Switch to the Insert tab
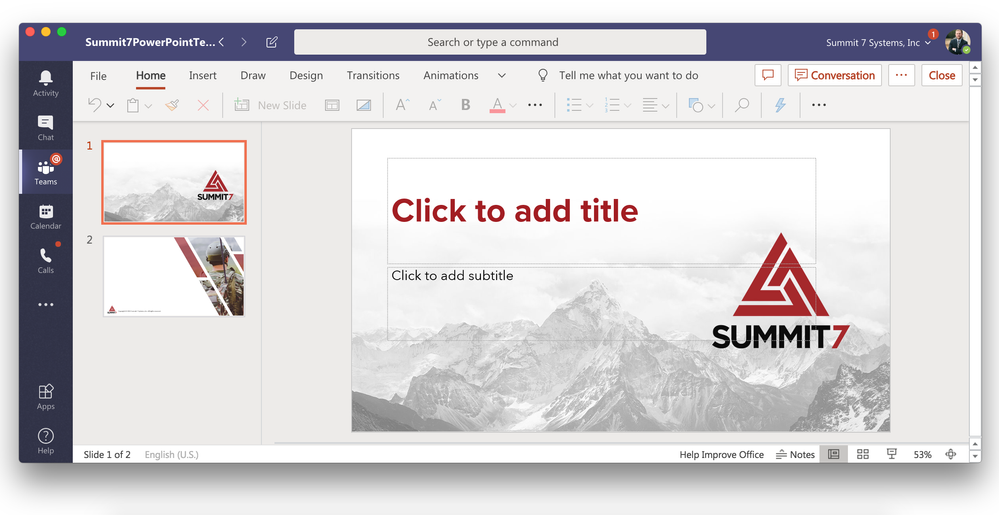 203,75
